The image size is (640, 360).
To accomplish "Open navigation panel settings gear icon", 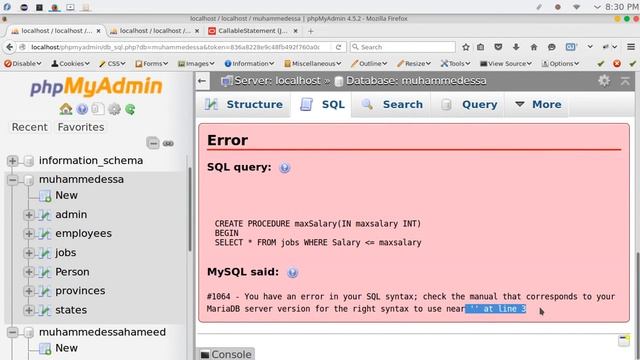I will 114,109.
